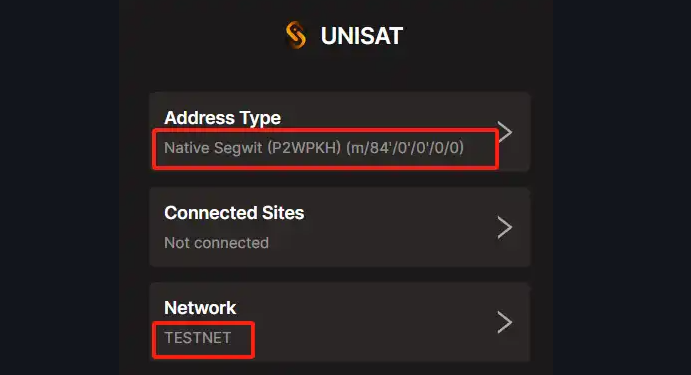This screenshot has width=691, height=375.
Task: Expand Network with its chevron arrow
Action: 505,322
